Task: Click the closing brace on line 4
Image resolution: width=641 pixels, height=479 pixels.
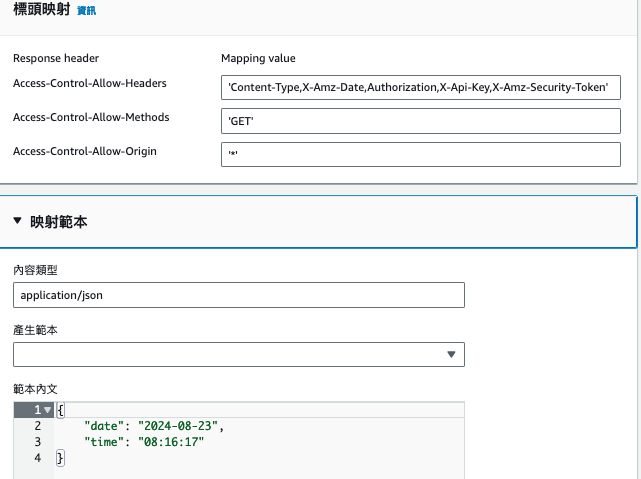Action: pos(60,458)
